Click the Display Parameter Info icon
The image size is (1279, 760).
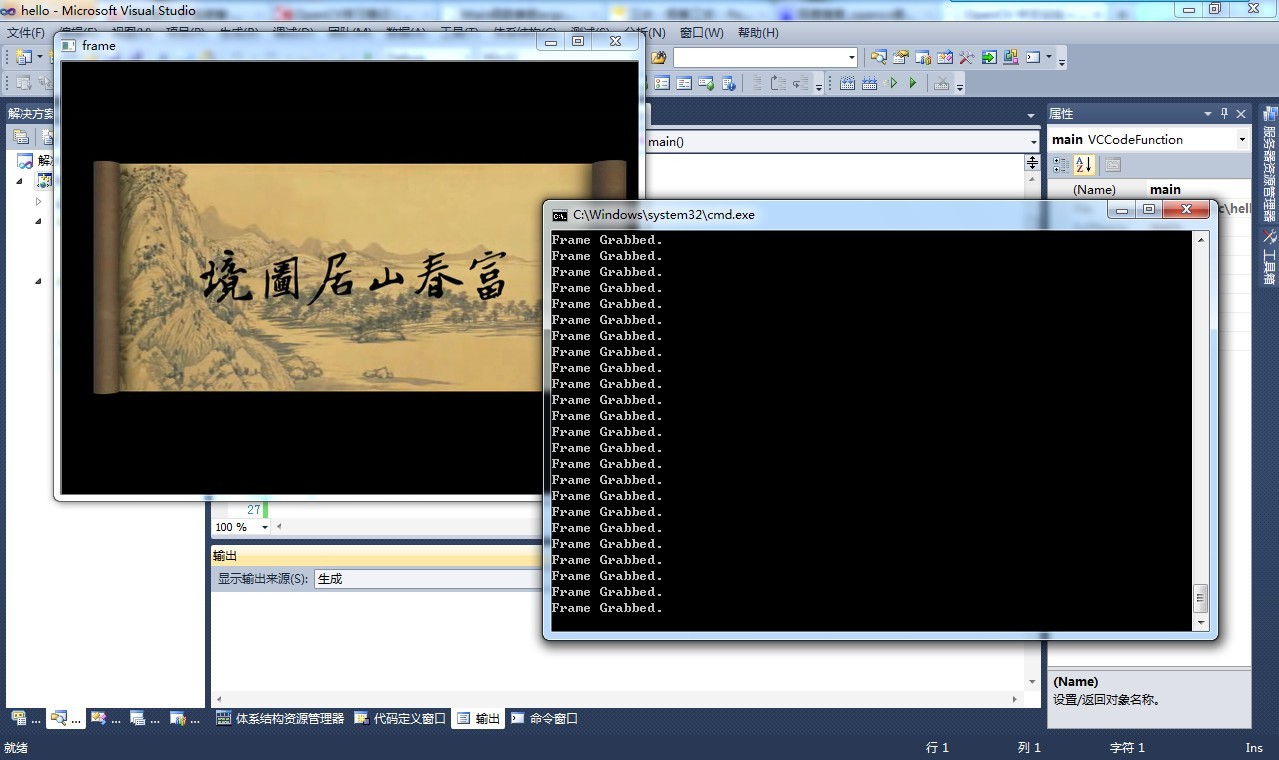tap(684, 83)
